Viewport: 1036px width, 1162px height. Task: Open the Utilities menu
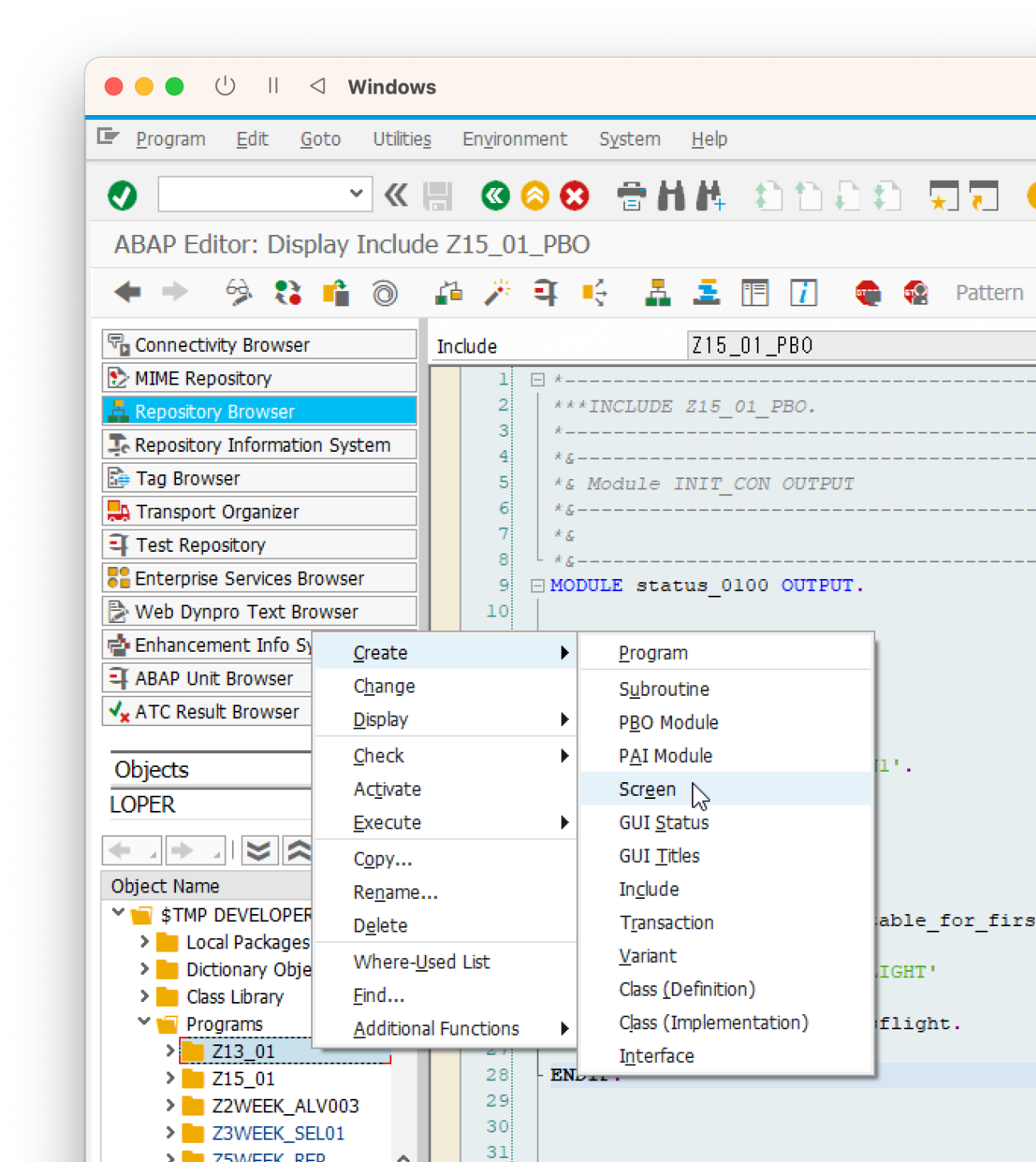pyautogui.click(x=402, y=139)
